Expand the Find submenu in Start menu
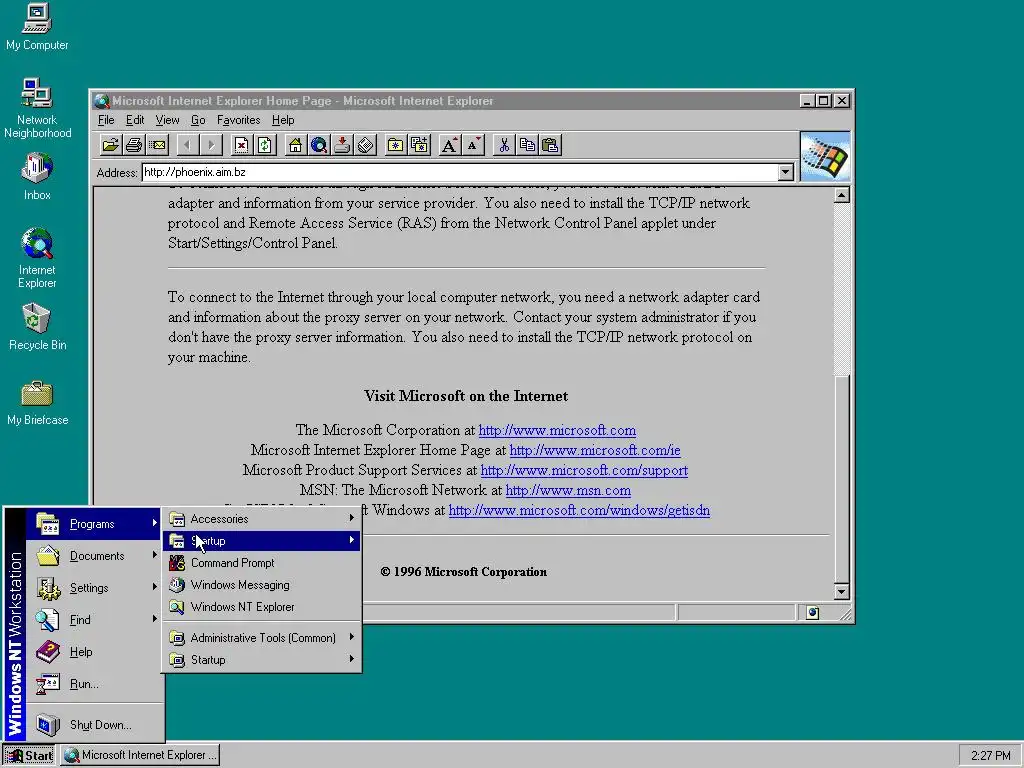The height and width of the screenshot is (768, 1024). (x=95, y=620)
